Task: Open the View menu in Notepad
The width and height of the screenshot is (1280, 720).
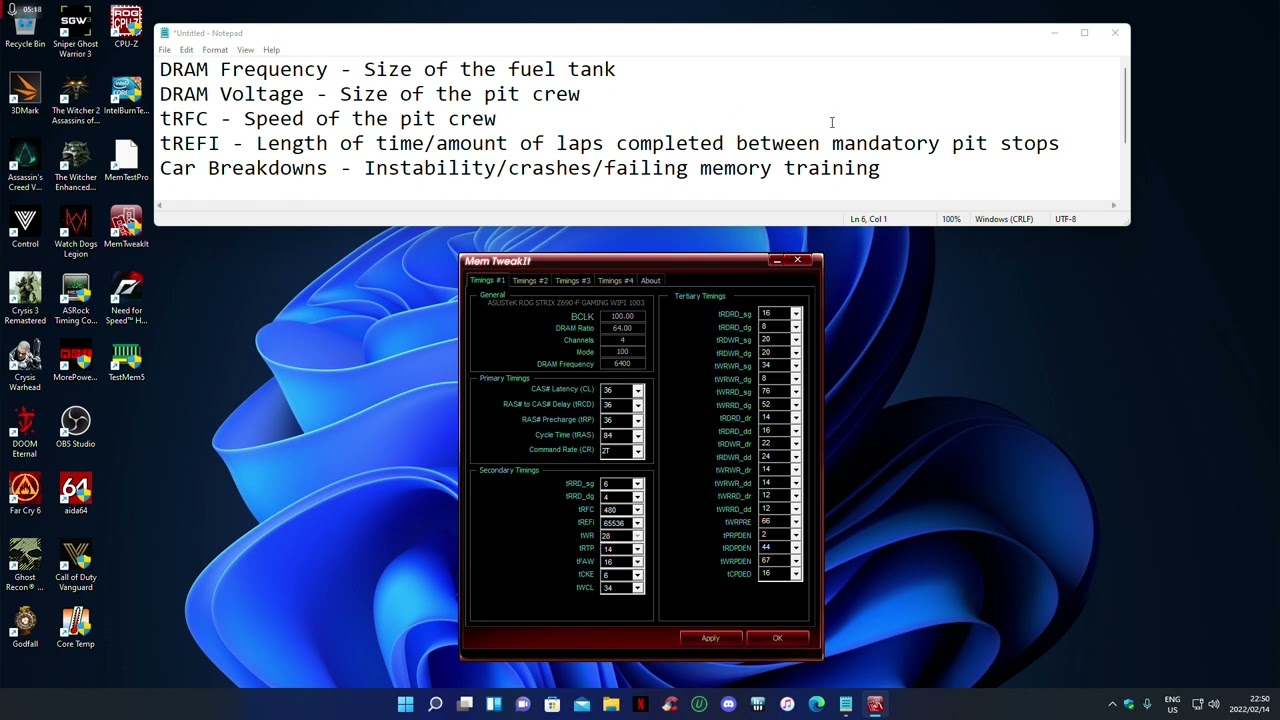Action: pos(245,49)
